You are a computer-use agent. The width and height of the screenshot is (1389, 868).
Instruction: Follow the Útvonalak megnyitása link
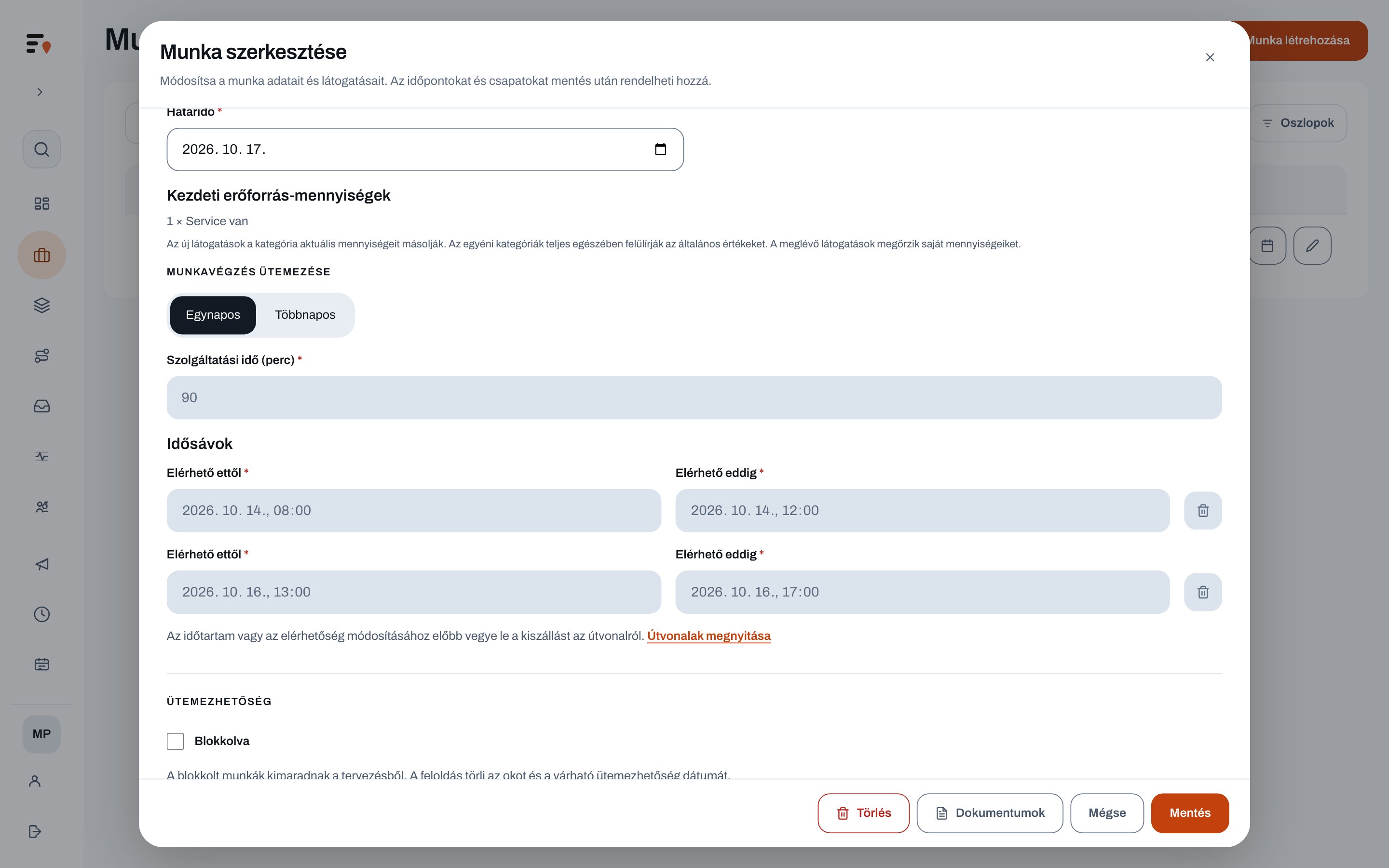(708, 636)
